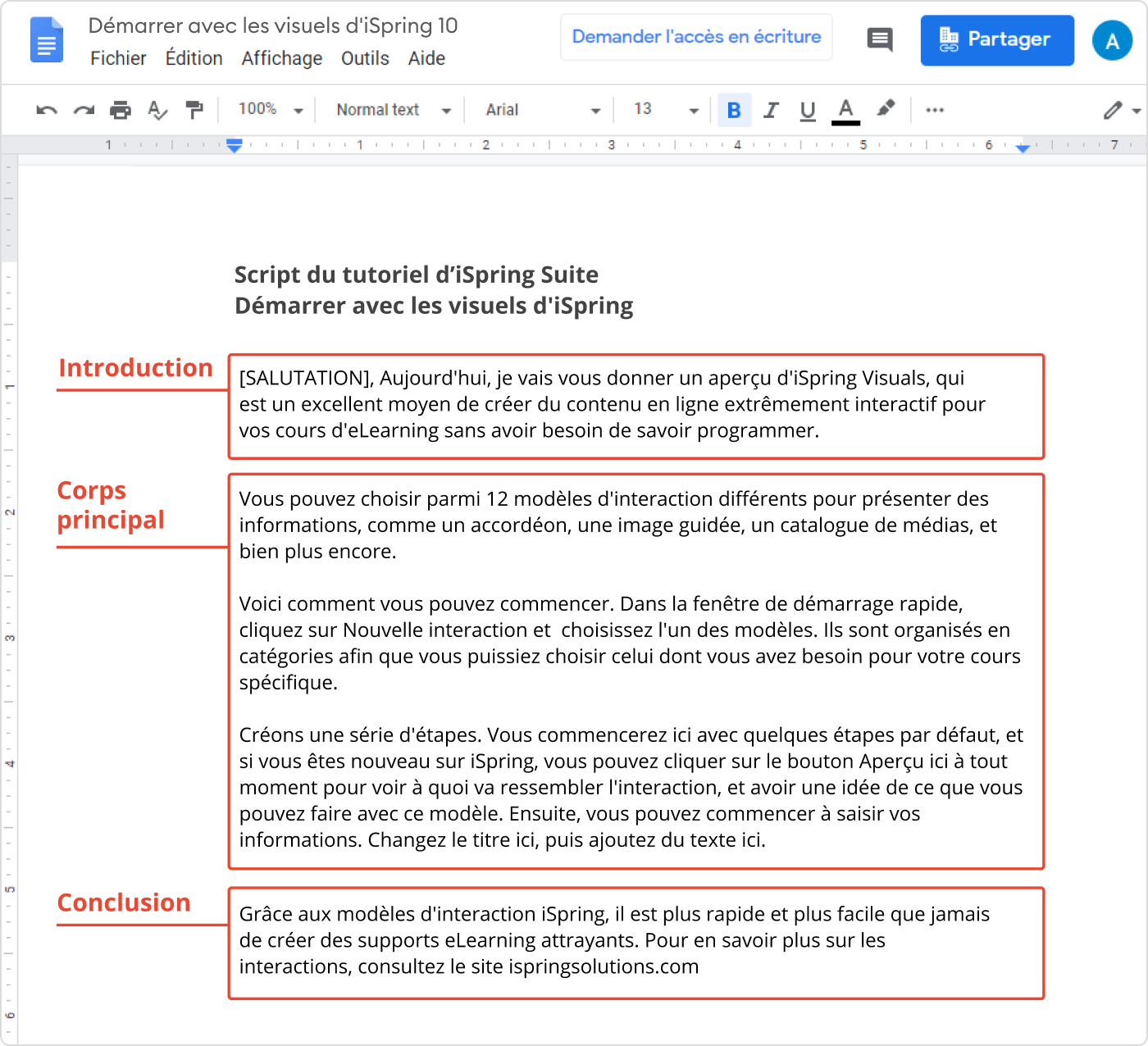Run spelling and grammar check
The width and height of the screenshot is (1148, 1046).
click(157, 110)
